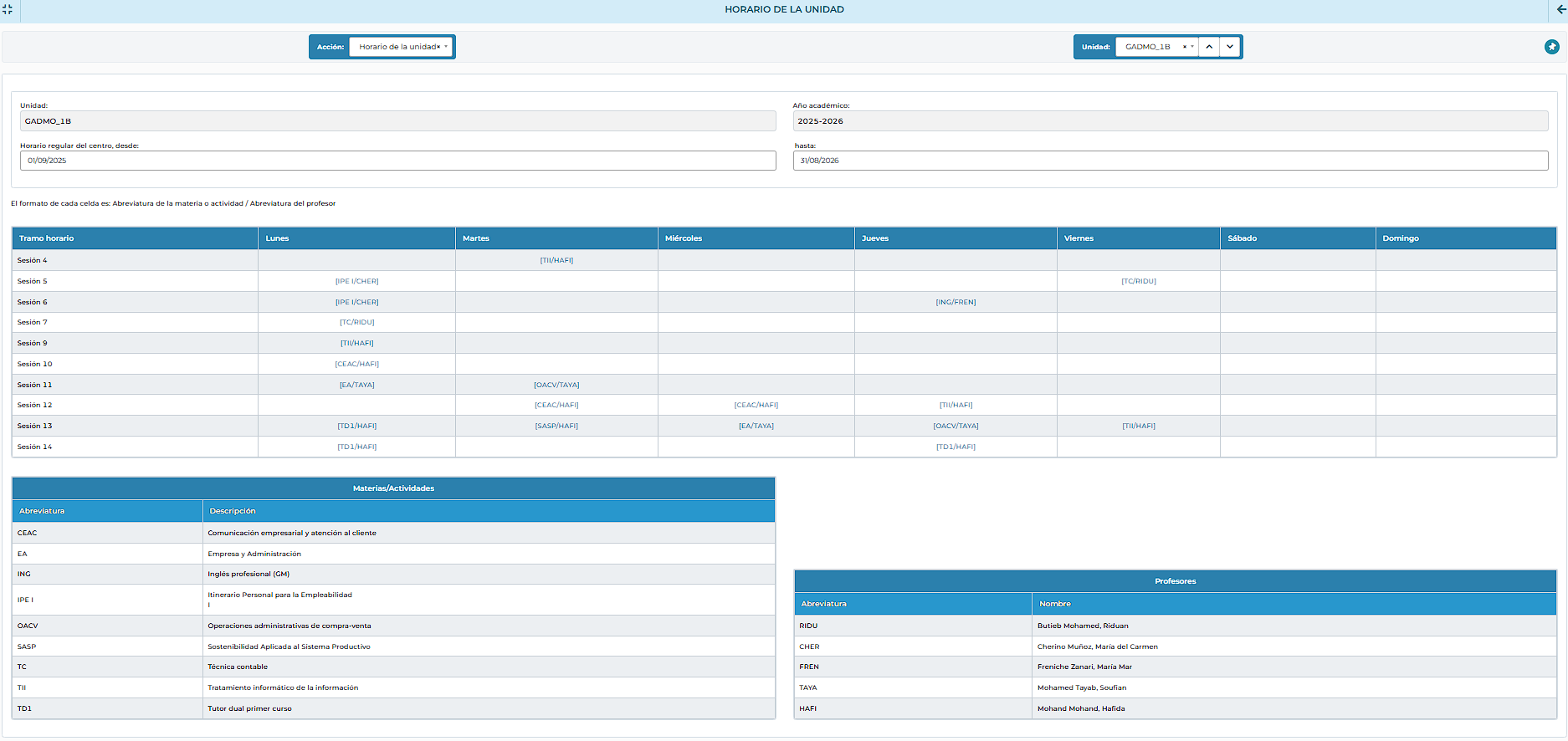Click the 'hasta' date field 31/08/2026
This screenshot has height=741, width=1568.
tap(1170, 161)
